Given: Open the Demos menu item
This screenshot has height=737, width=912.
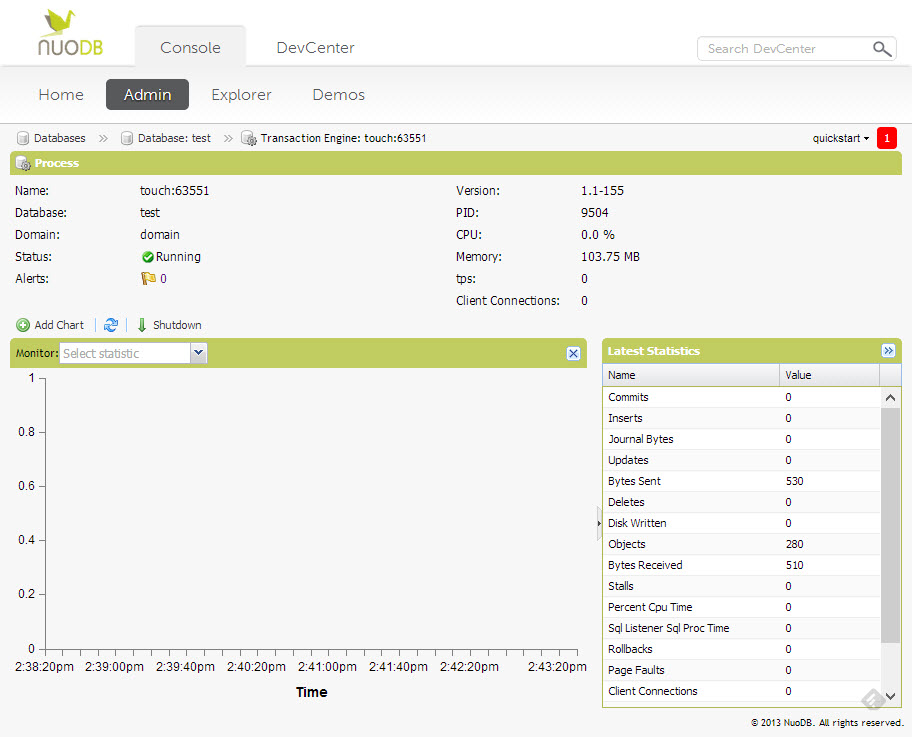Looking at the screenshot, I should pos(339,95).
